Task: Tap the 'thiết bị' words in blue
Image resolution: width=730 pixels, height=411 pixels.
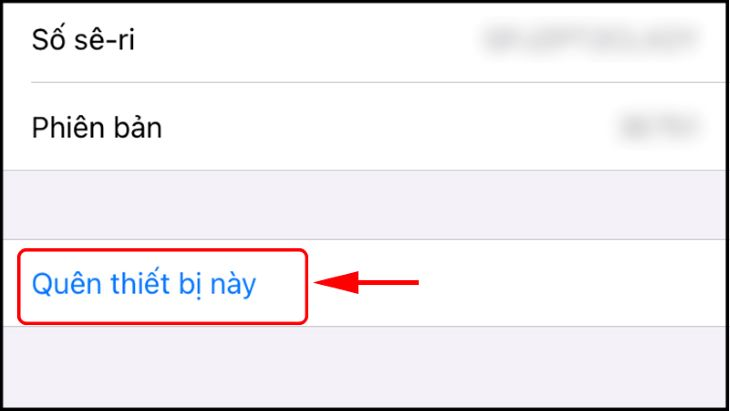Action: (x=154, y=283)
